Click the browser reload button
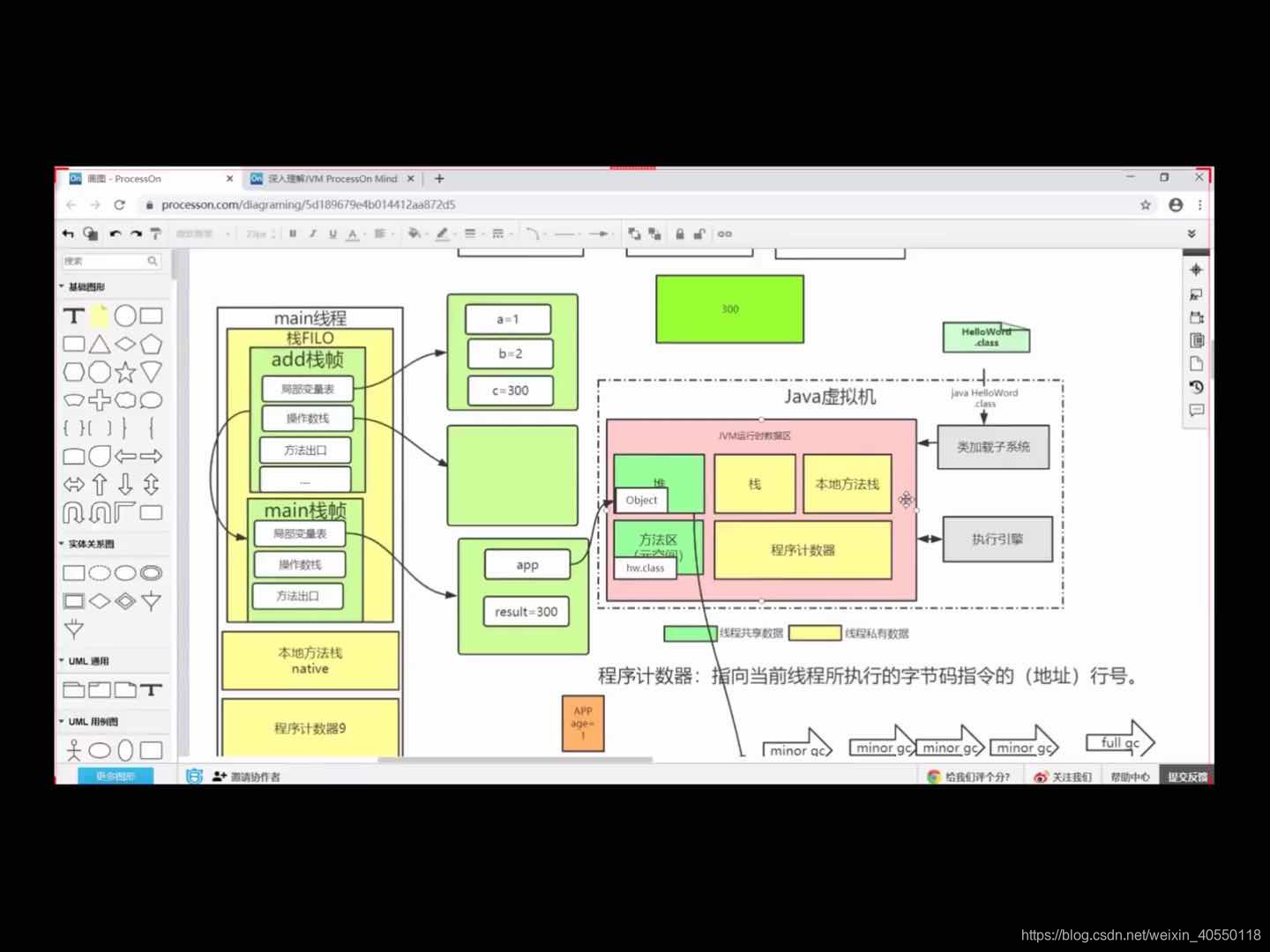The width and height of the screenshot is (1270, 952). click(x=119, y=205)
